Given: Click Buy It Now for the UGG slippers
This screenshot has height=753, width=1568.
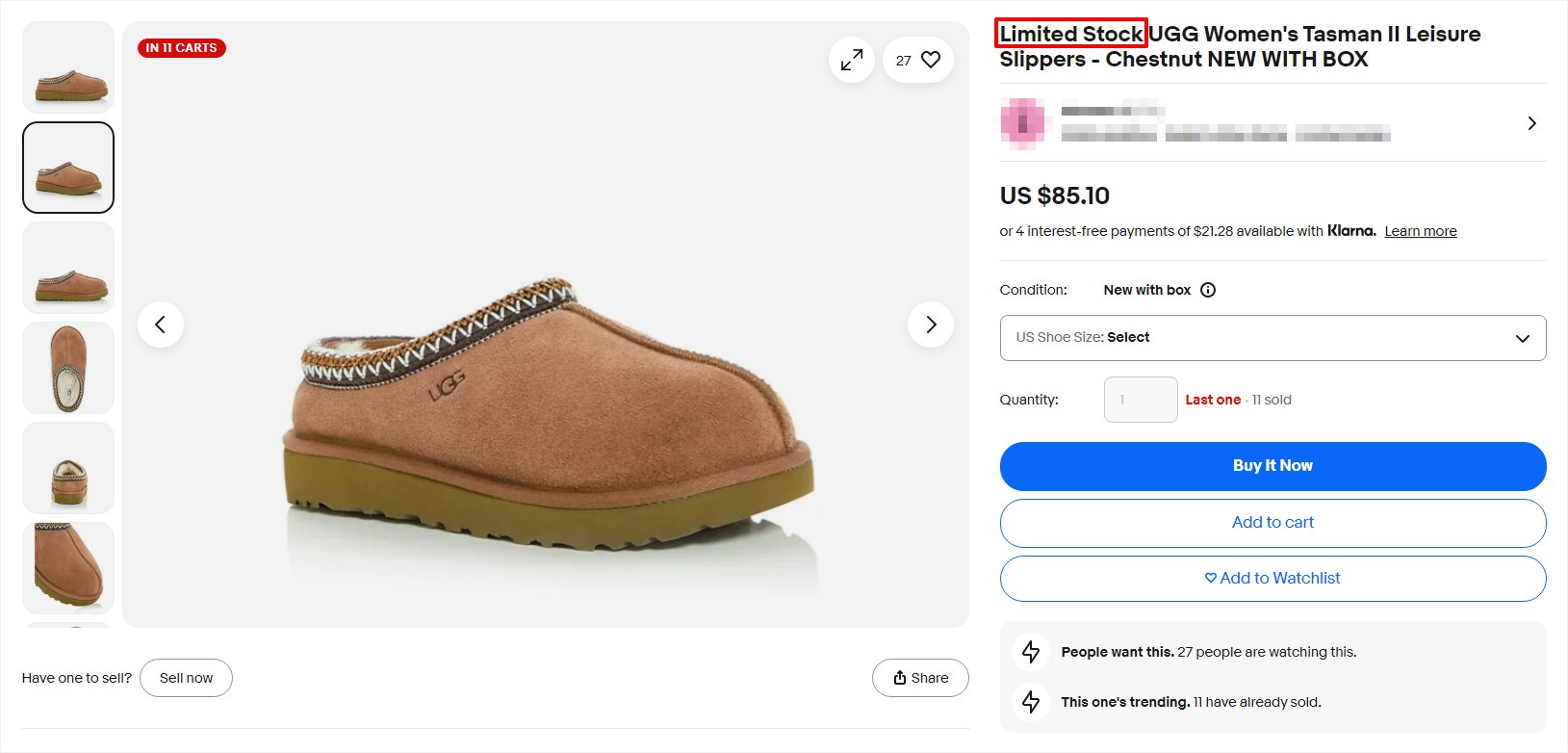Looking at the screenshot, I should pos(1272,465).
